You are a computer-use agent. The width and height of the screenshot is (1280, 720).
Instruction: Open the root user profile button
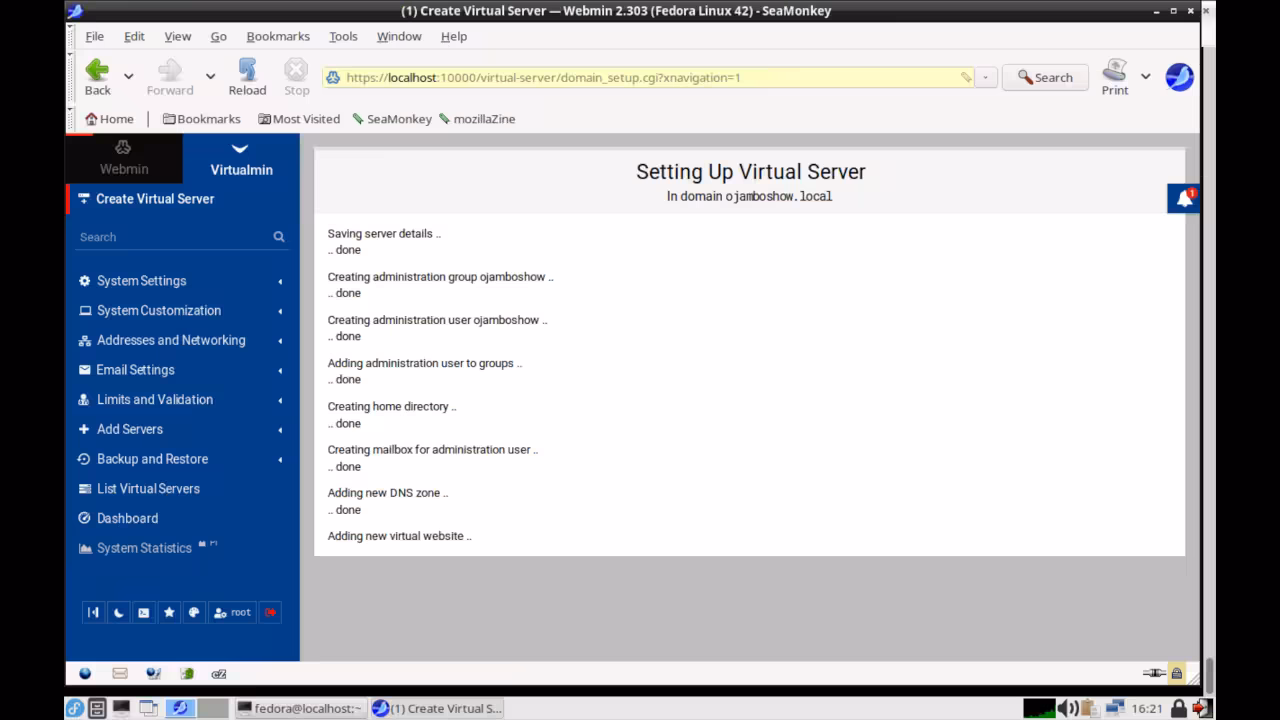tap(232, 612)
